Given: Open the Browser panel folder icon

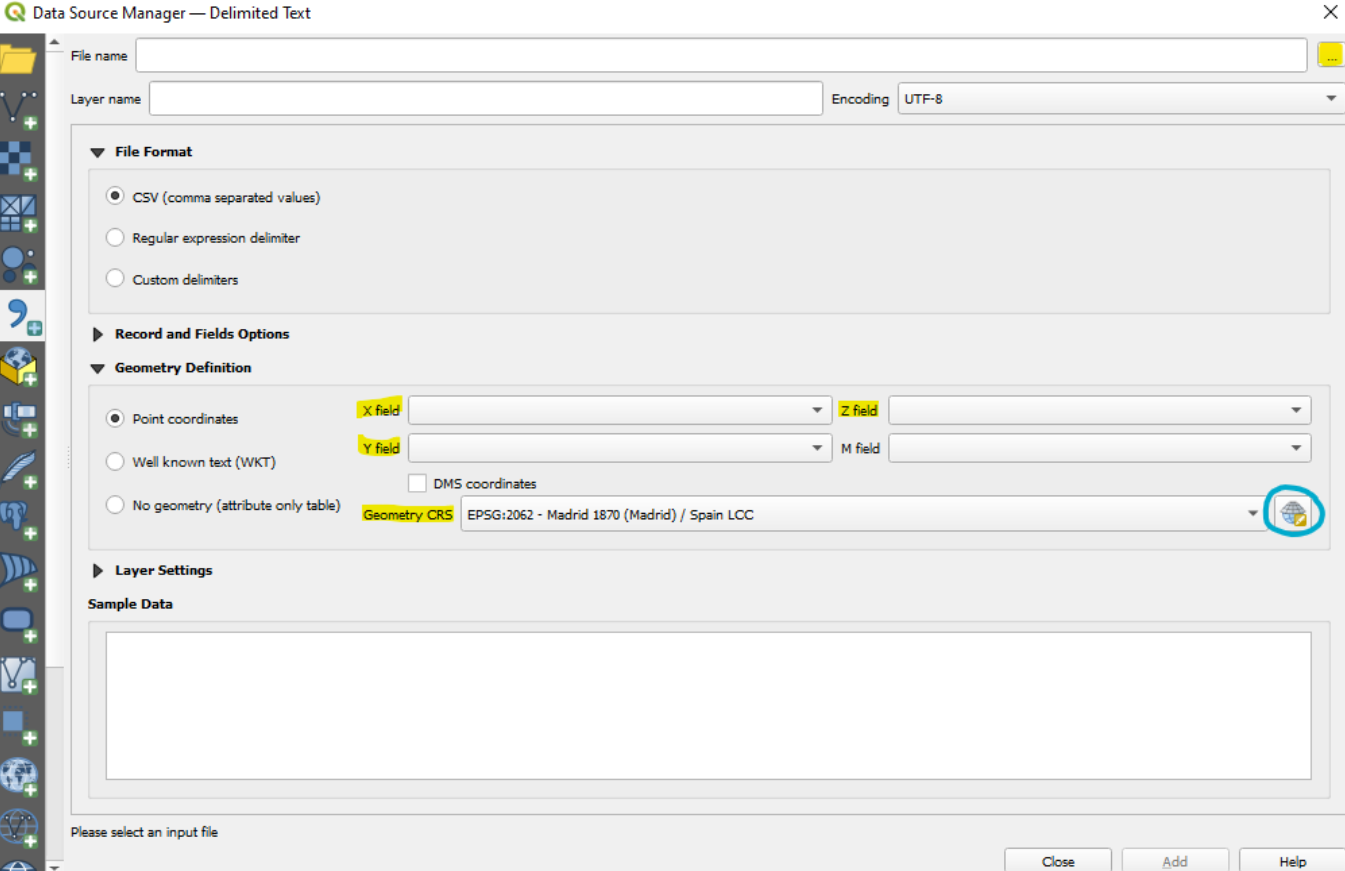Looking at the screenshot, I should click(19, 59).
